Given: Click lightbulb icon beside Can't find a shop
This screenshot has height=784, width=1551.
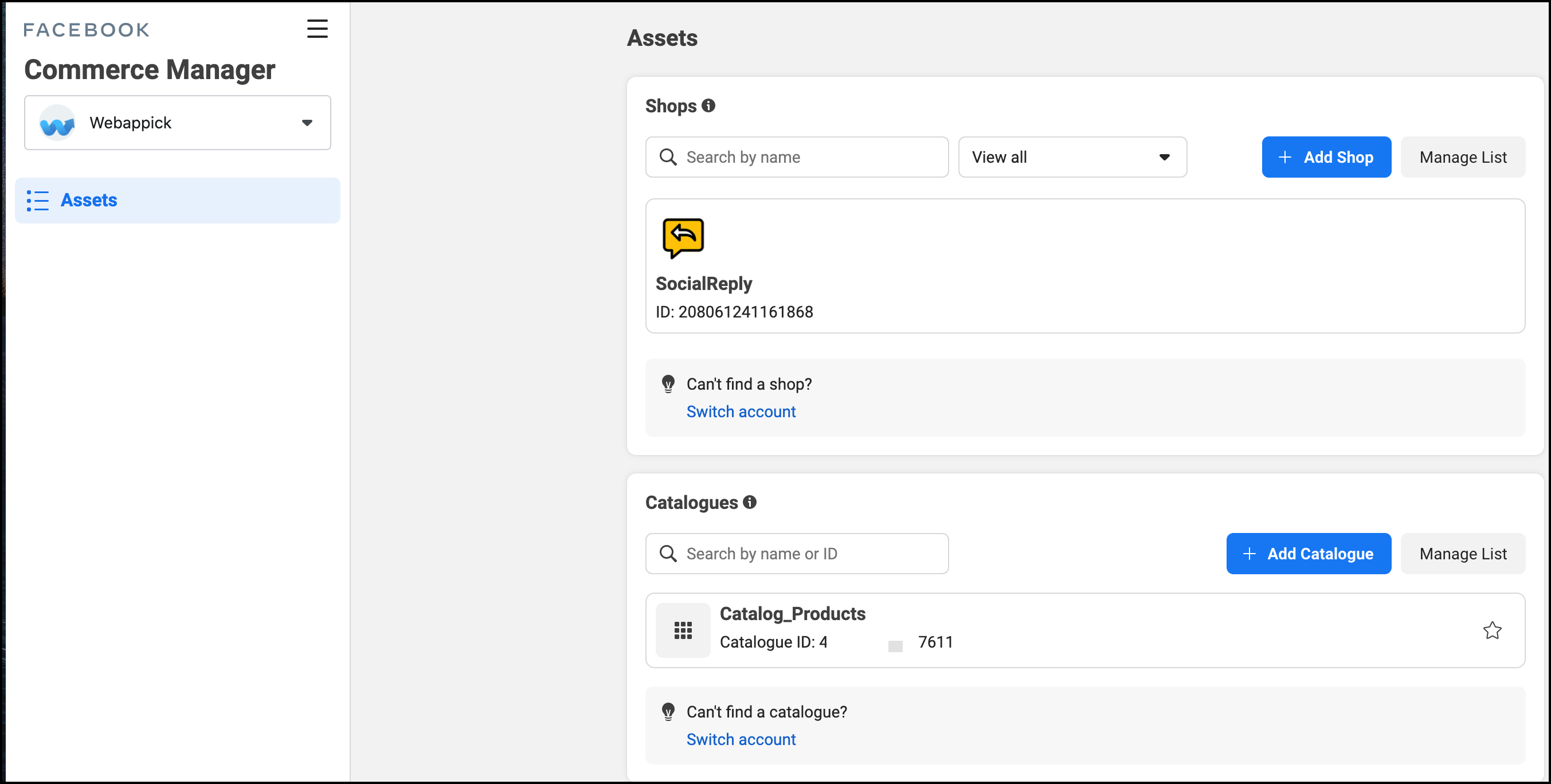Looking at the screenshot, I should (x=668, y=384).
